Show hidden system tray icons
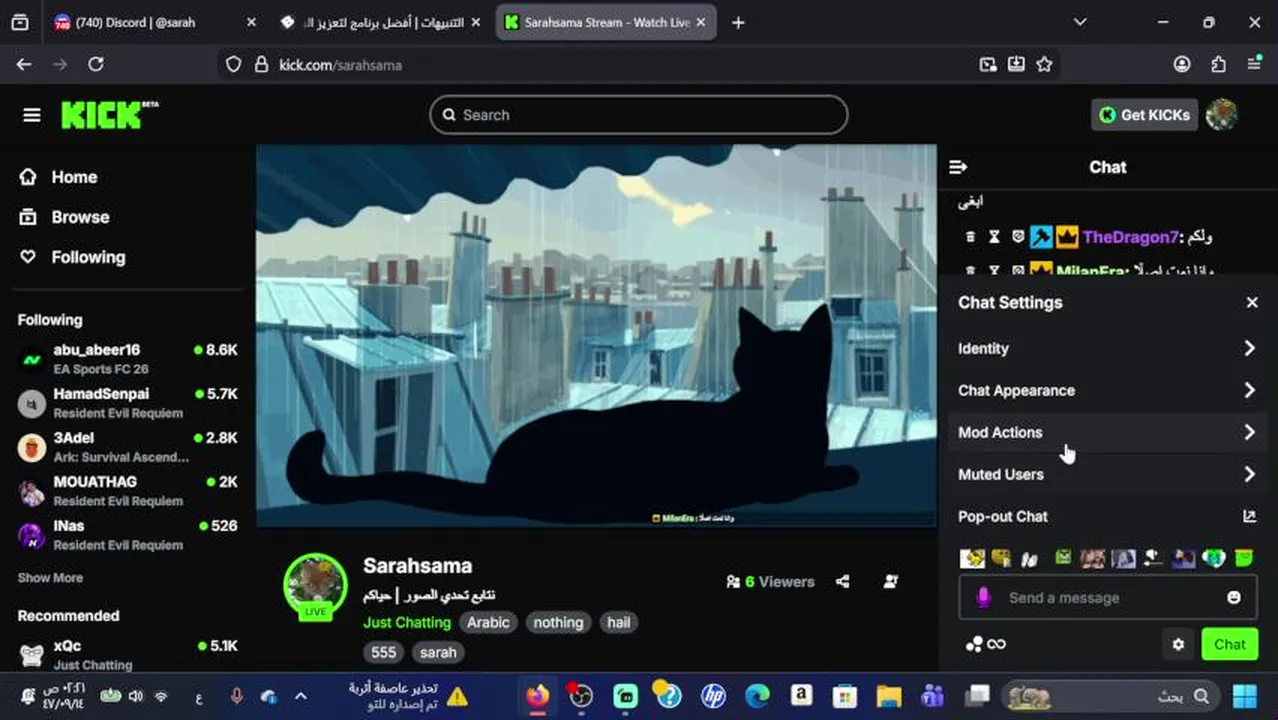 point(300,696)
